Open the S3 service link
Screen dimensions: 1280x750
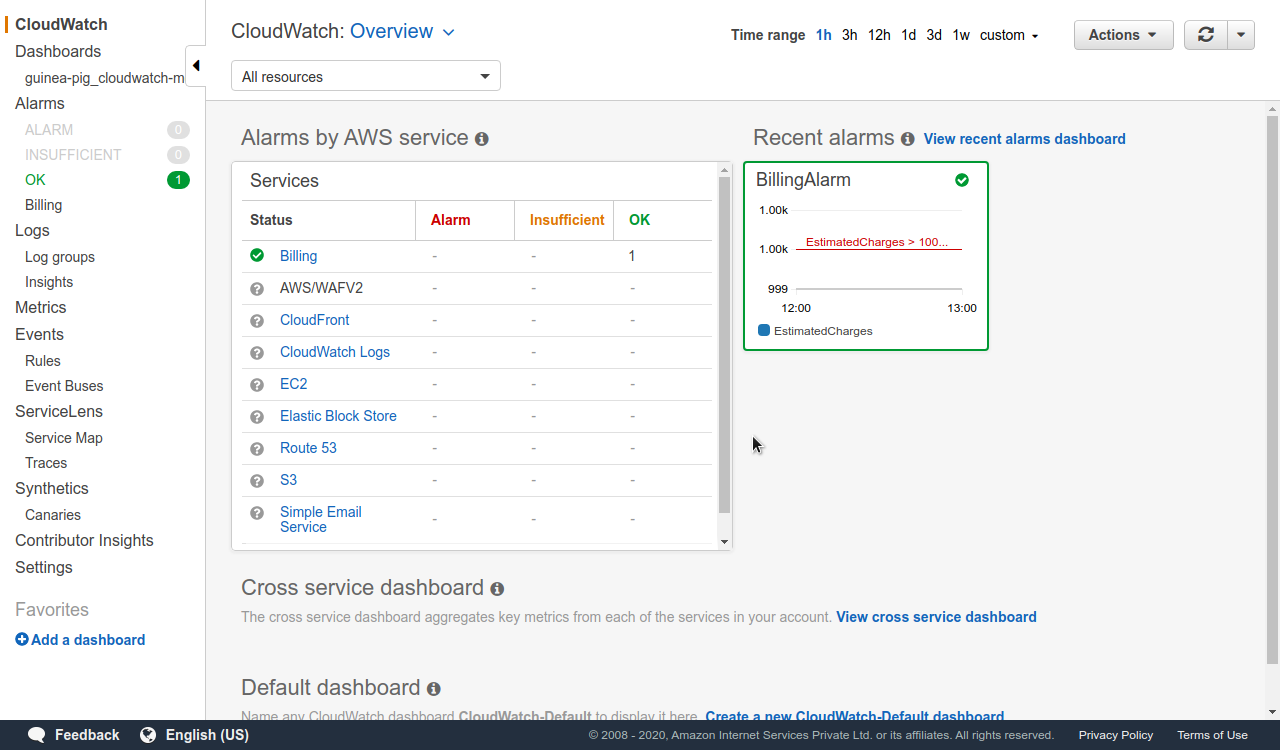click(288, 480)
